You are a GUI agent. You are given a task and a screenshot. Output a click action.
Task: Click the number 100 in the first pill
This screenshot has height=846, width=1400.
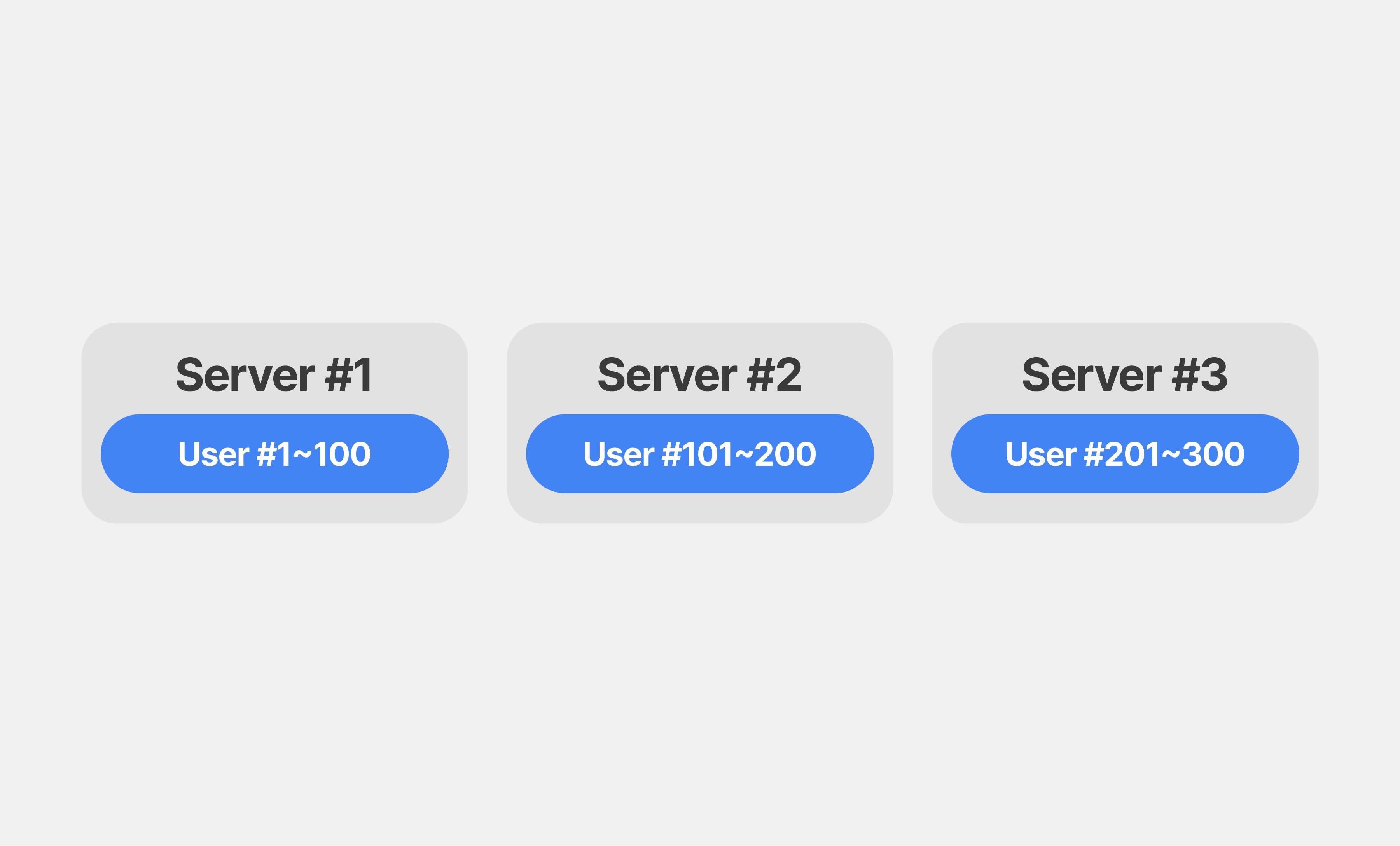(x=343, y=454)
